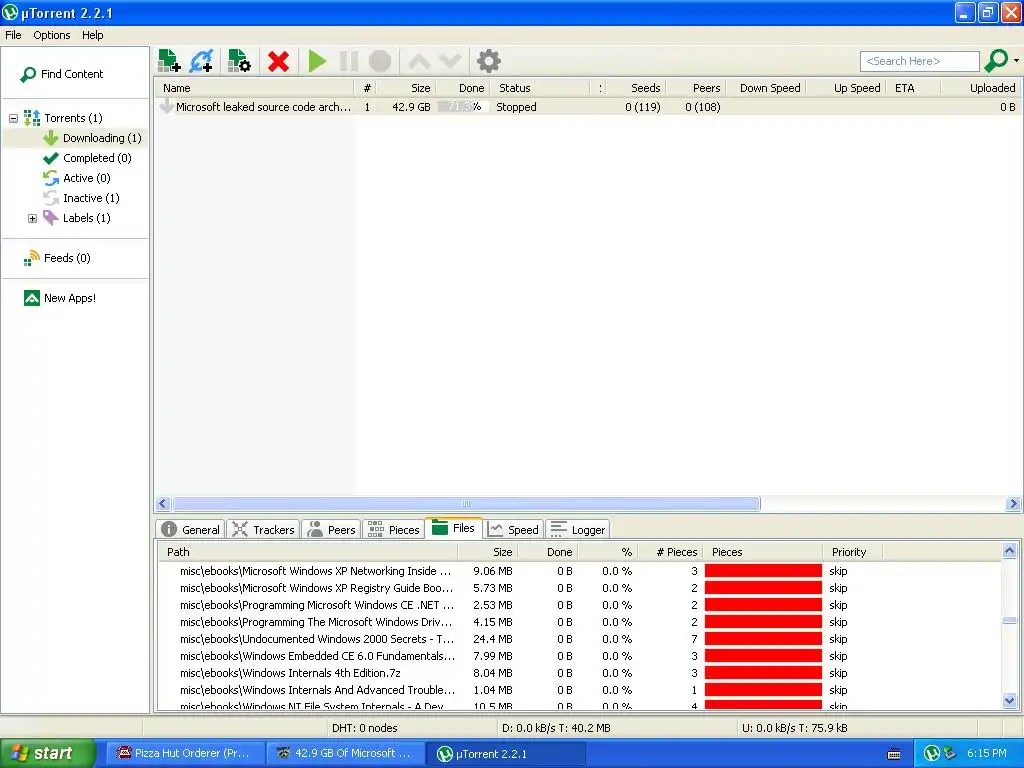Click the Stop toolbar icon

(x=380, y=61)
